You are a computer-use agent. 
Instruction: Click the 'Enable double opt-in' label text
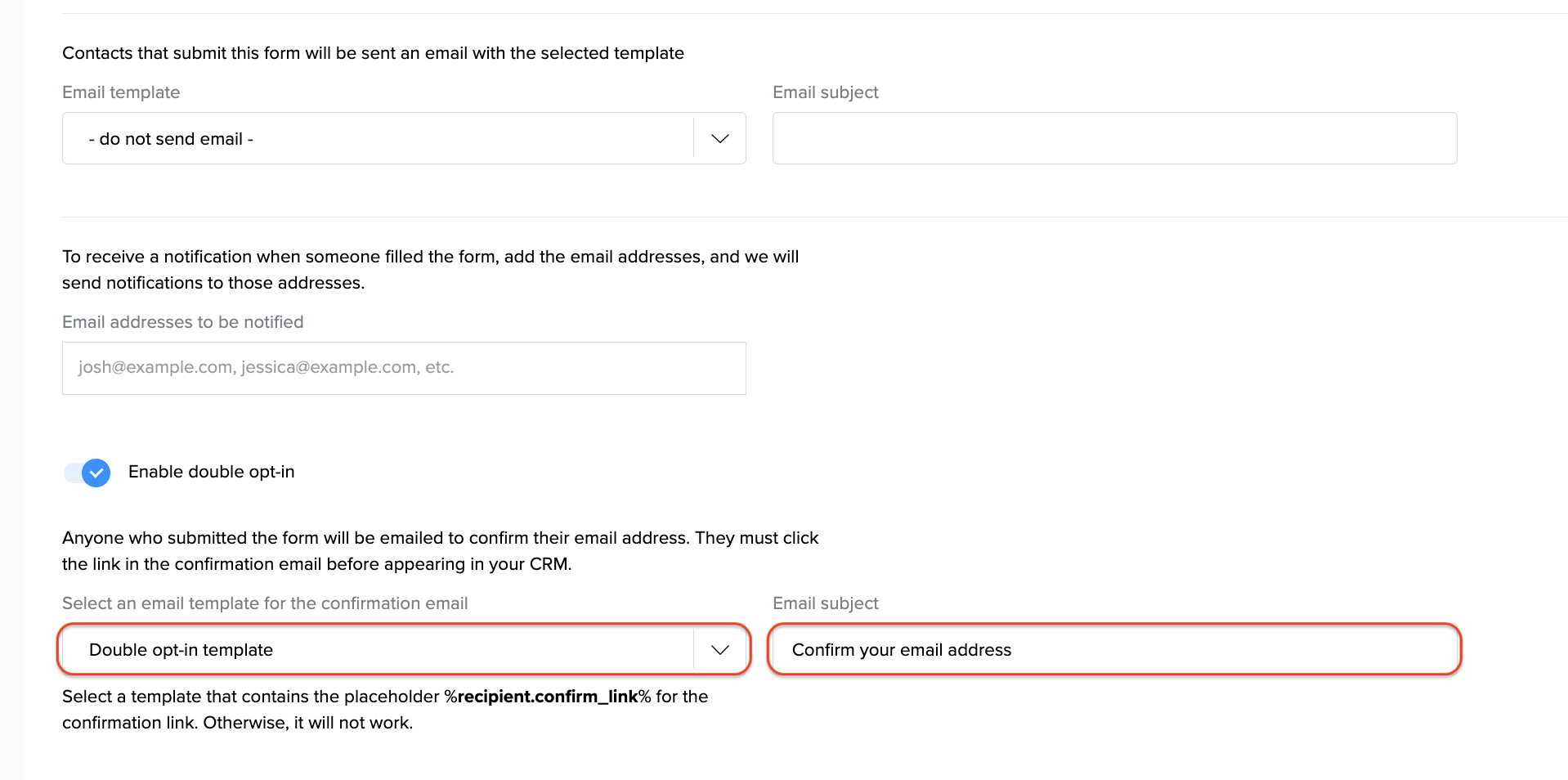211,472
